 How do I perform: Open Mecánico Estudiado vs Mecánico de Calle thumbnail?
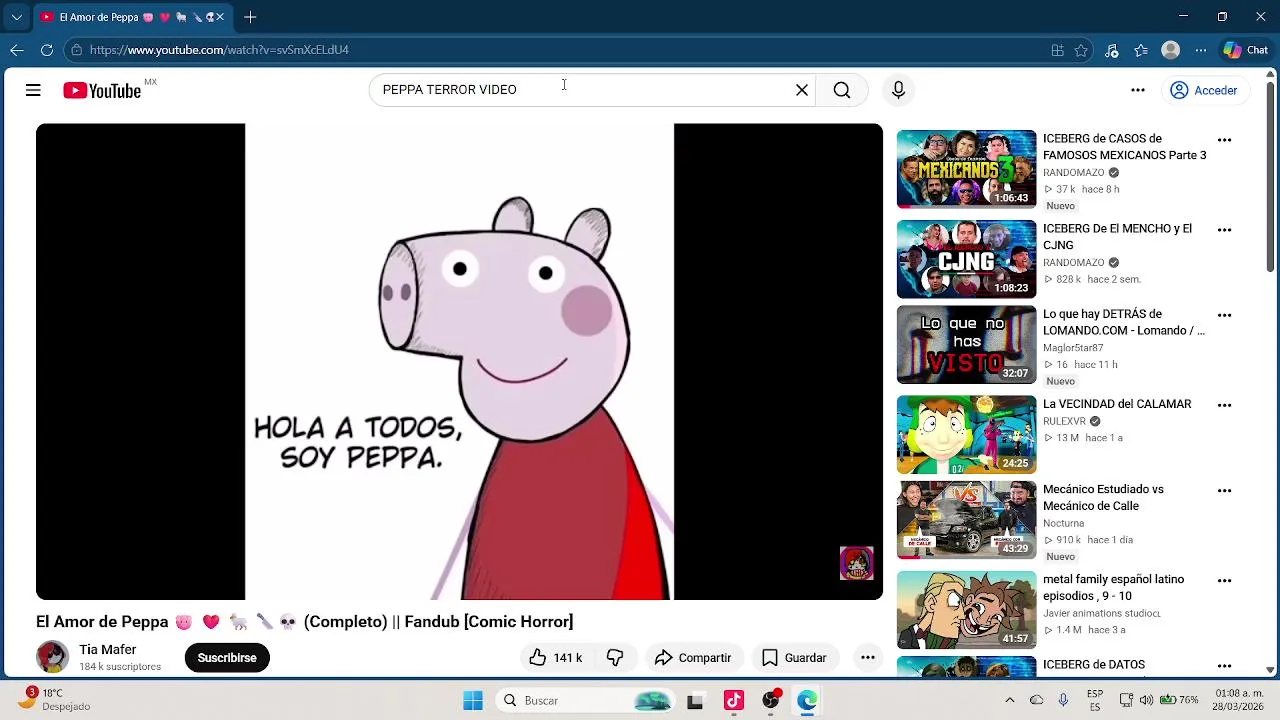coord(966,520)
